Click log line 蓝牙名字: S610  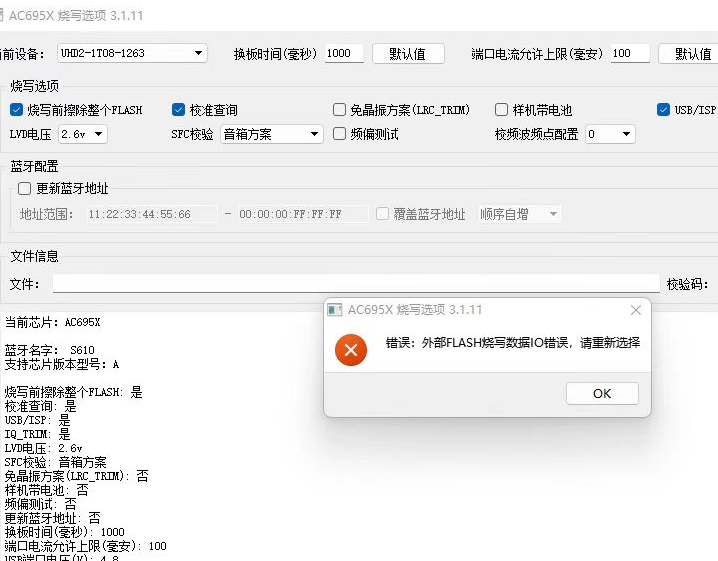(49, 350)
